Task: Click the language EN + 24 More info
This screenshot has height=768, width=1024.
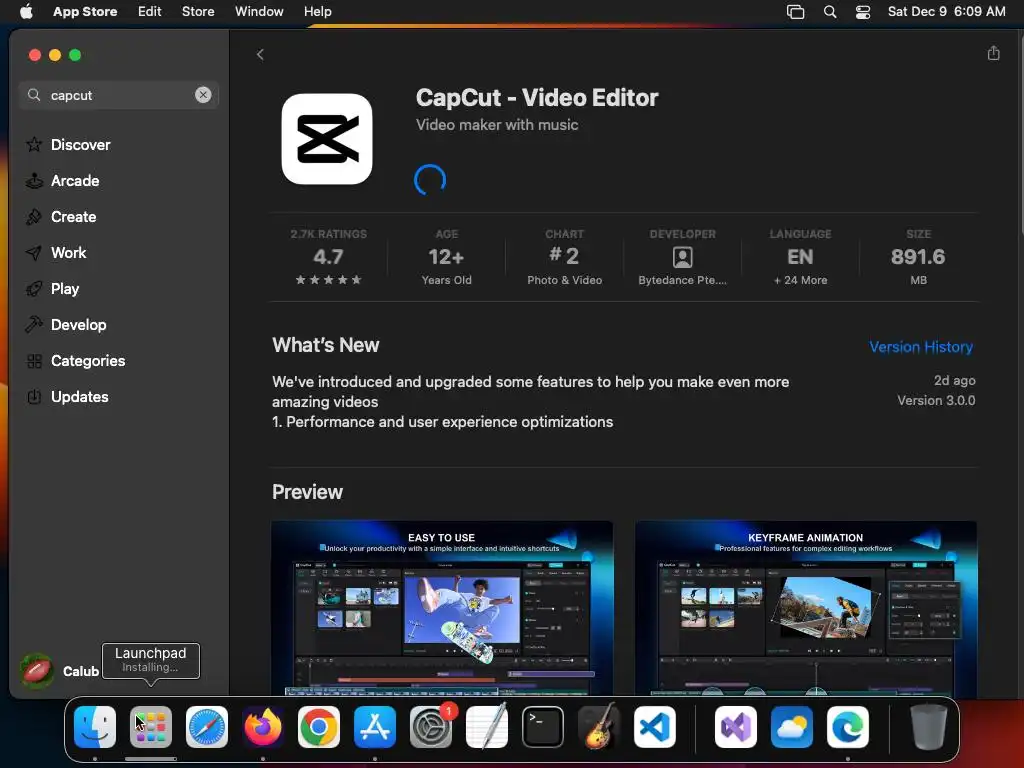Action: [801, 257]
